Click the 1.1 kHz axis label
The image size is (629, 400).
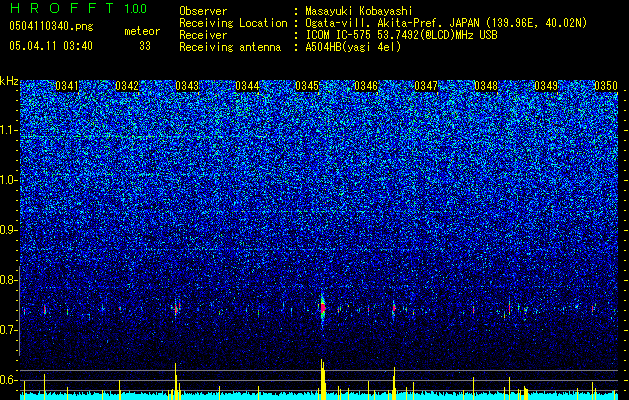pos(8,130)
